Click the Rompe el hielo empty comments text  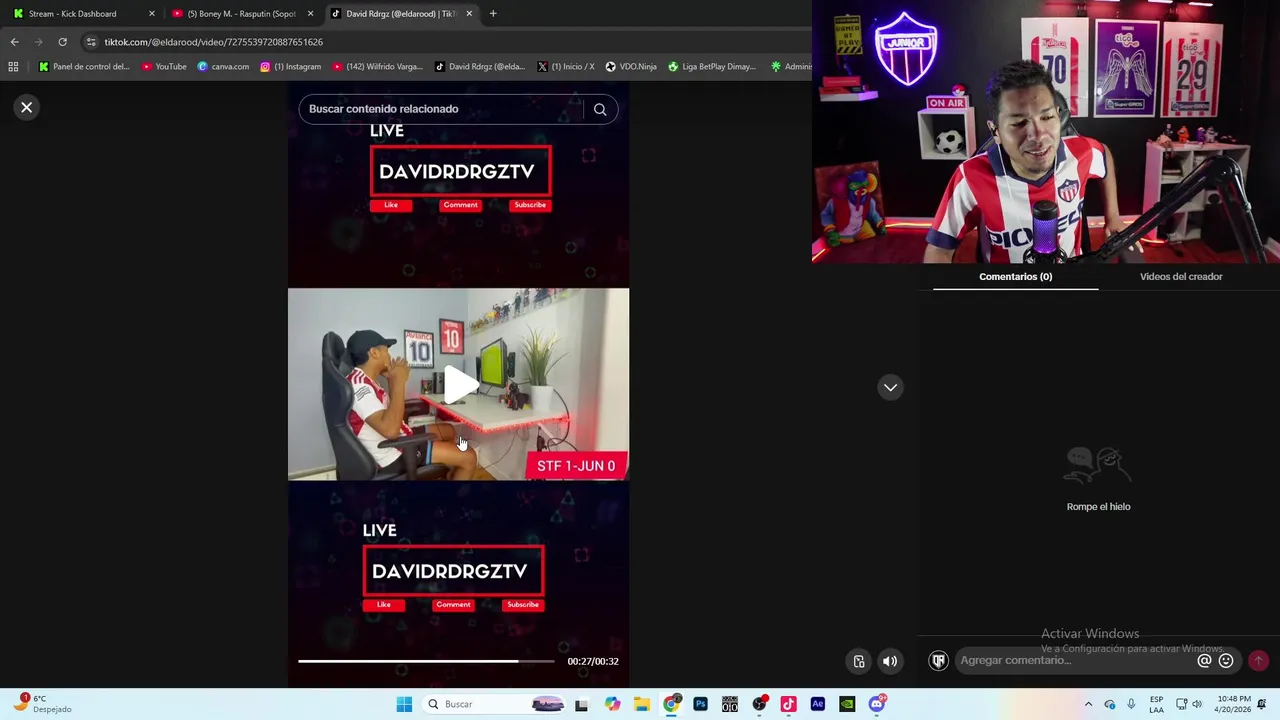1098,507
